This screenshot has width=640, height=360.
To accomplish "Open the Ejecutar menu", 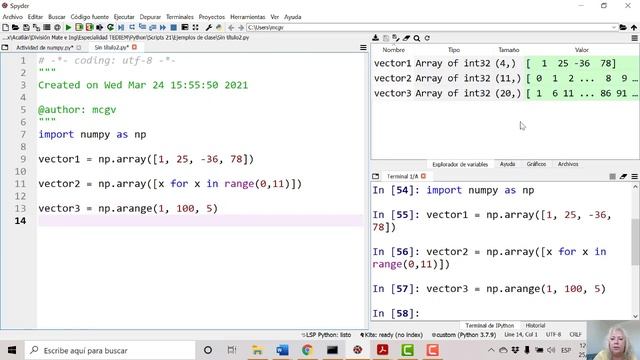I will coord(124,17).
